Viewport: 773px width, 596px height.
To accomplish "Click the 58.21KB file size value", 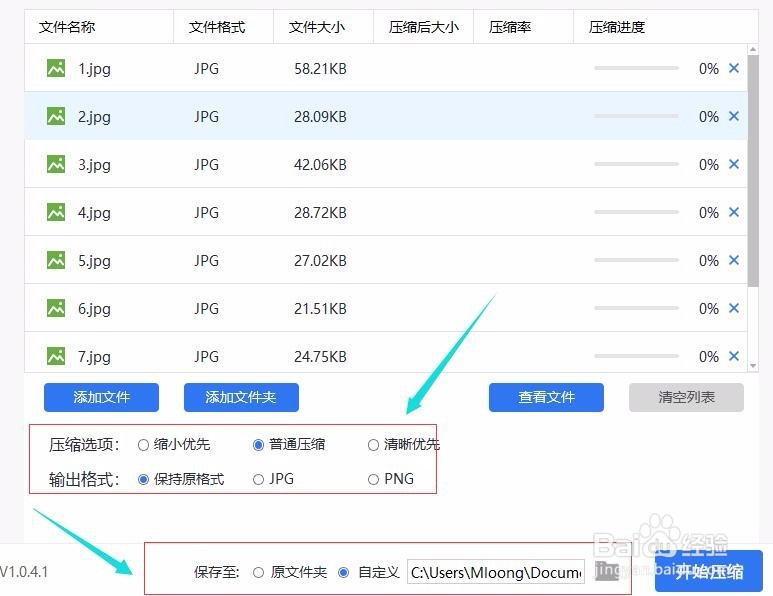I will [320, 69].
